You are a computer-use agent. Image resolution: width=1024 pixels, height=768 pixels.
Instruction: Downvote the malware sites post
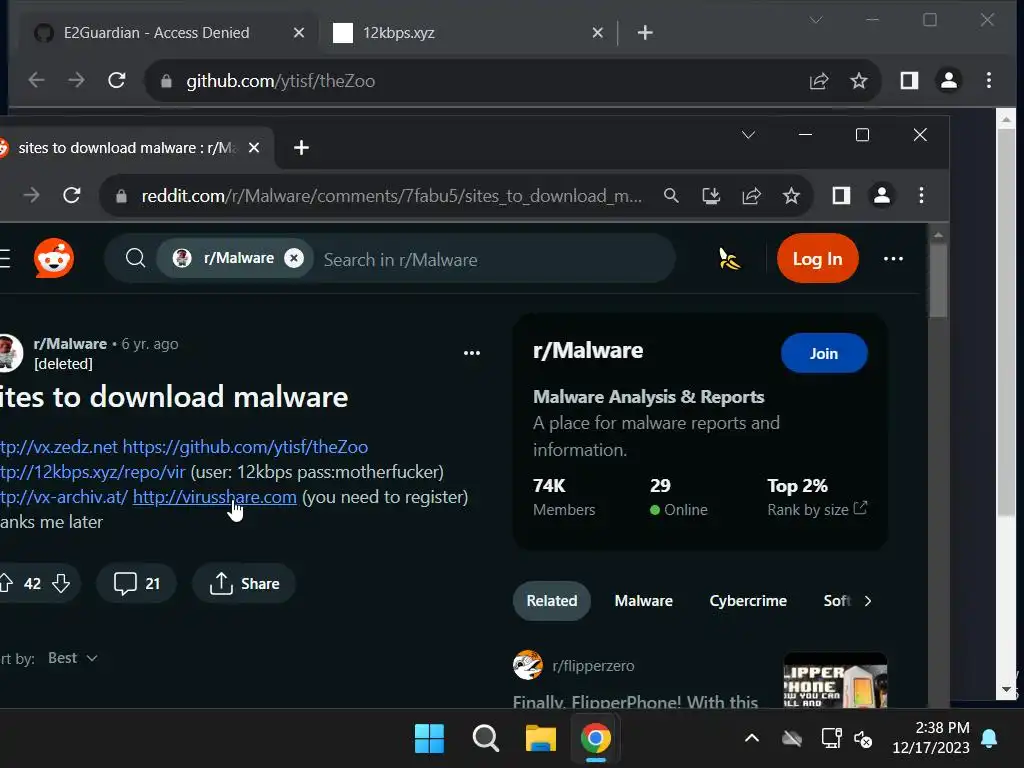click(61, 583)
